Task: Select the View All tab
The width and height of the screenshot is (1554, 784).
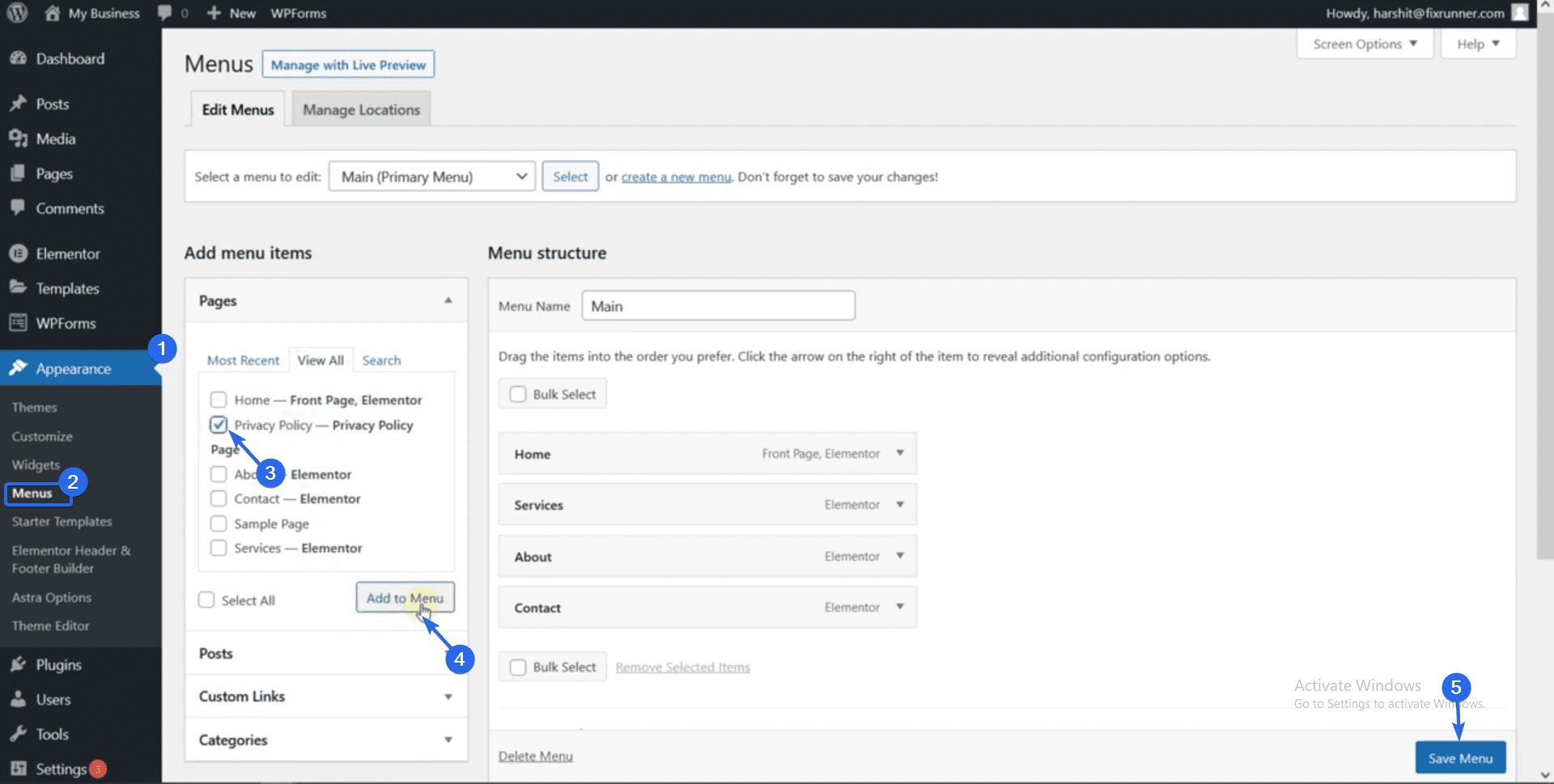Action: (x=321, y=360)
